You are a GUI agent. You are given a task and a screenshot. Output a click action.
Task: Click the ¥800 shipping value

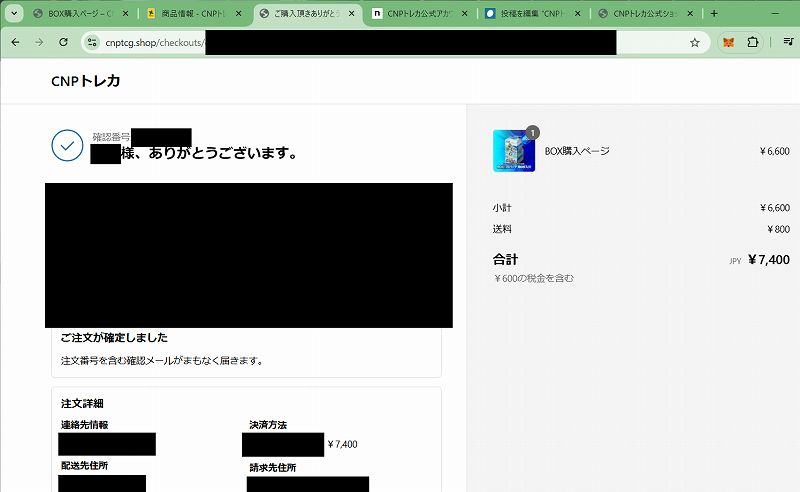click(779, 229)
